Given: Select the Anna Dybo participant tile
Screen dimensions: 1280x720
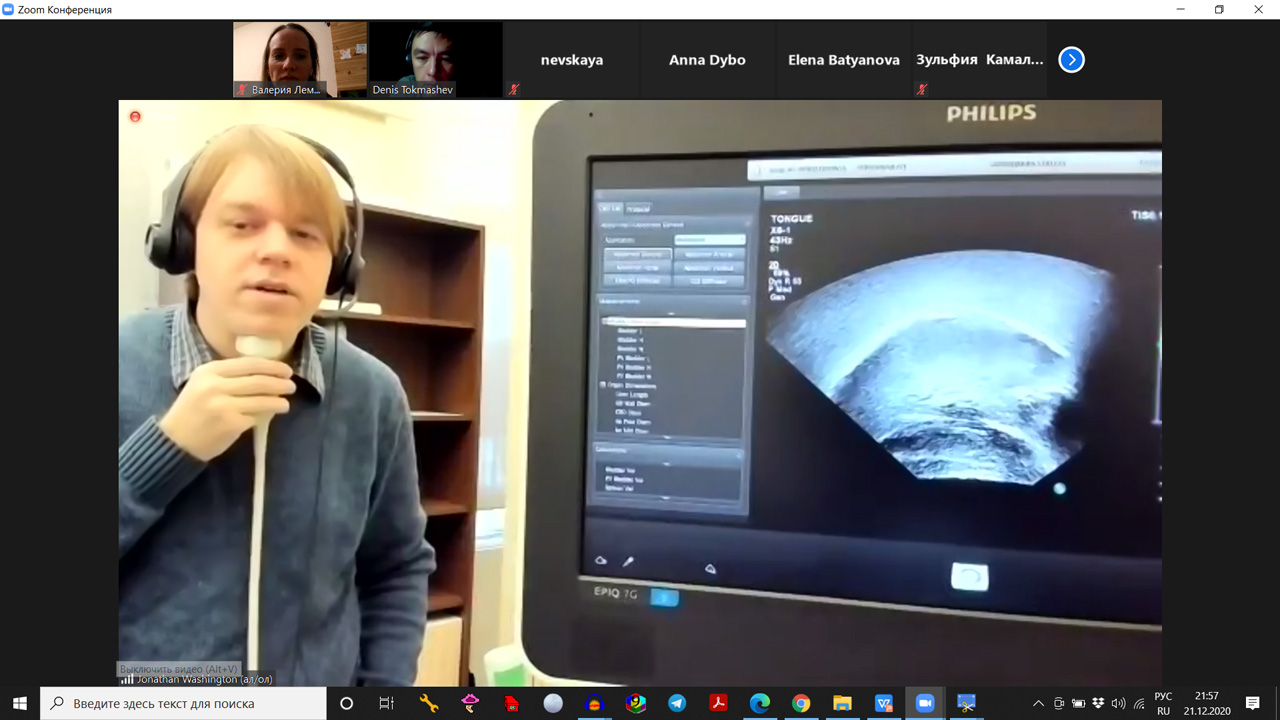Looking at the screenshot, I should pyautogui.click(x=707, y=60).
